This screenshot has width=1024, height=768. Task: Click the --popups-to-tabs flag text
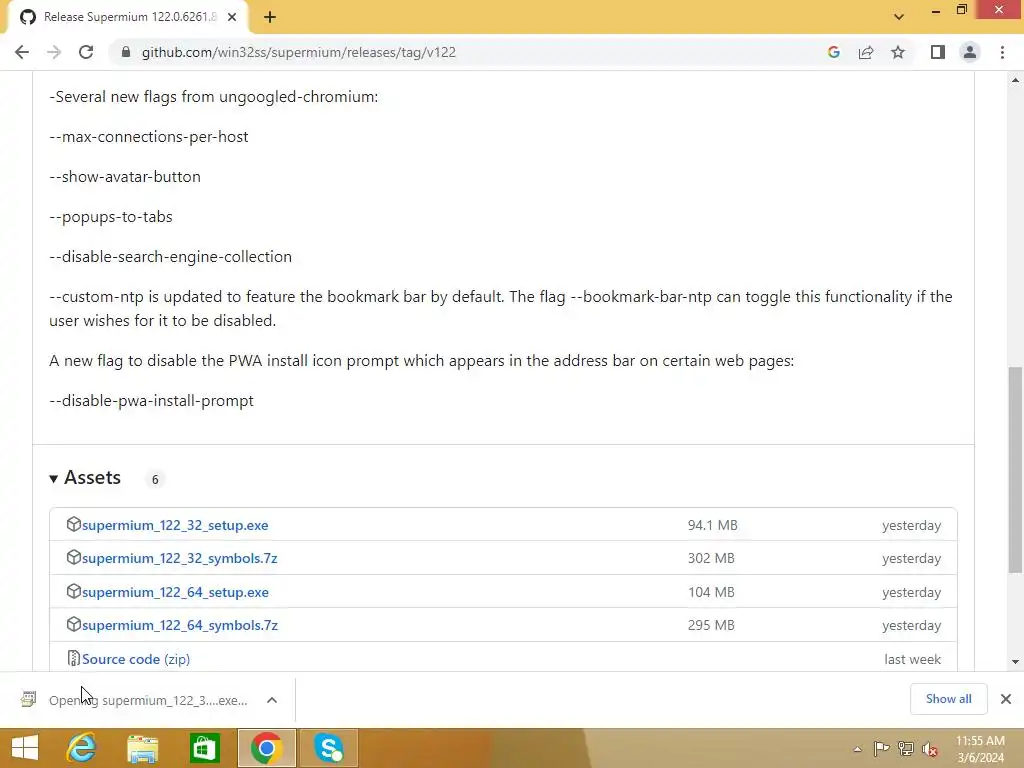[111, 217]
